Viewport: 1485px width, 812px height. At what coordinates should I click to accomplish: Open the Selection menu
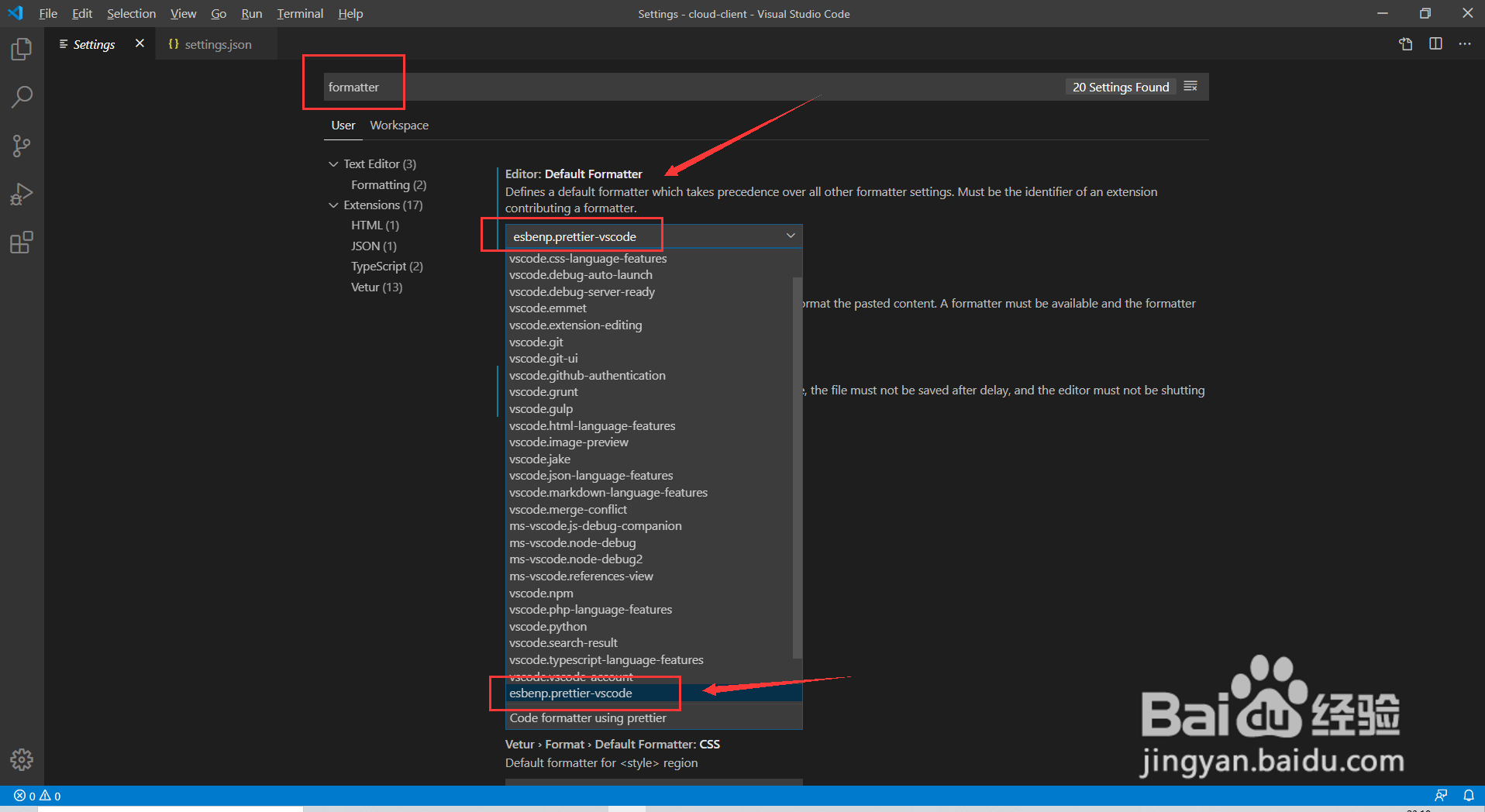tap(131, 13)
